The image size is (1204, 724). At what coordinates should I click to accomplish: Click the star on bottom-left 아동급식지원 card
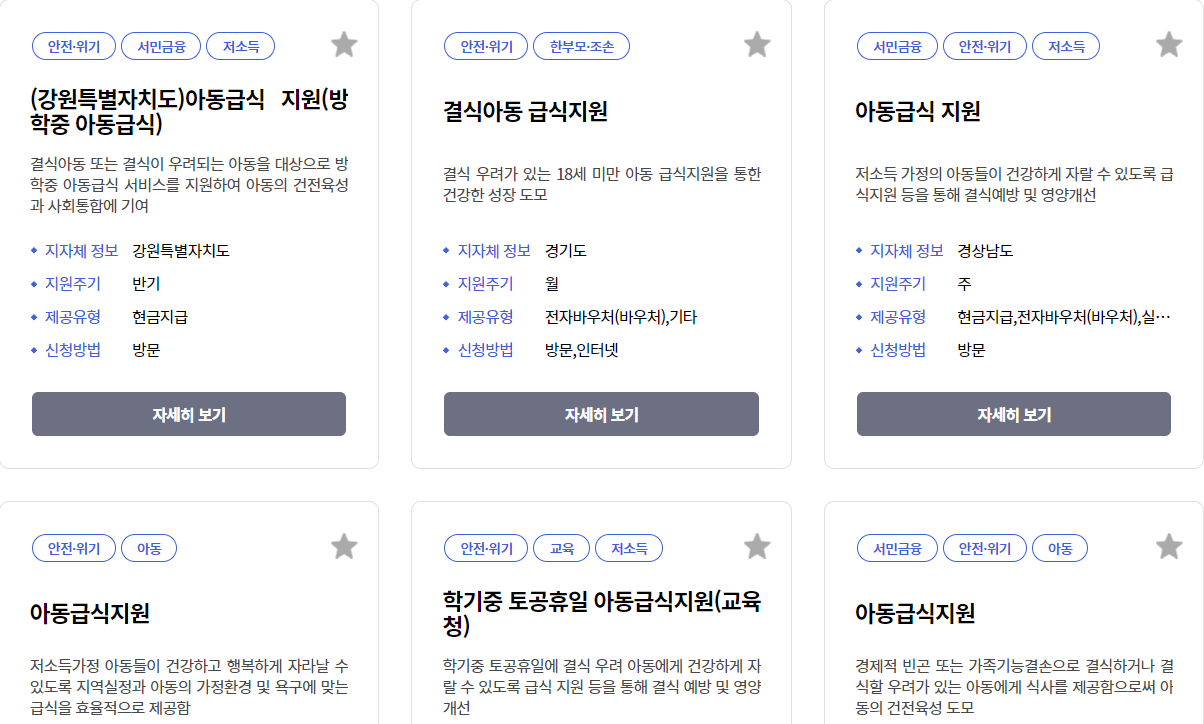[x=343, y=546]
